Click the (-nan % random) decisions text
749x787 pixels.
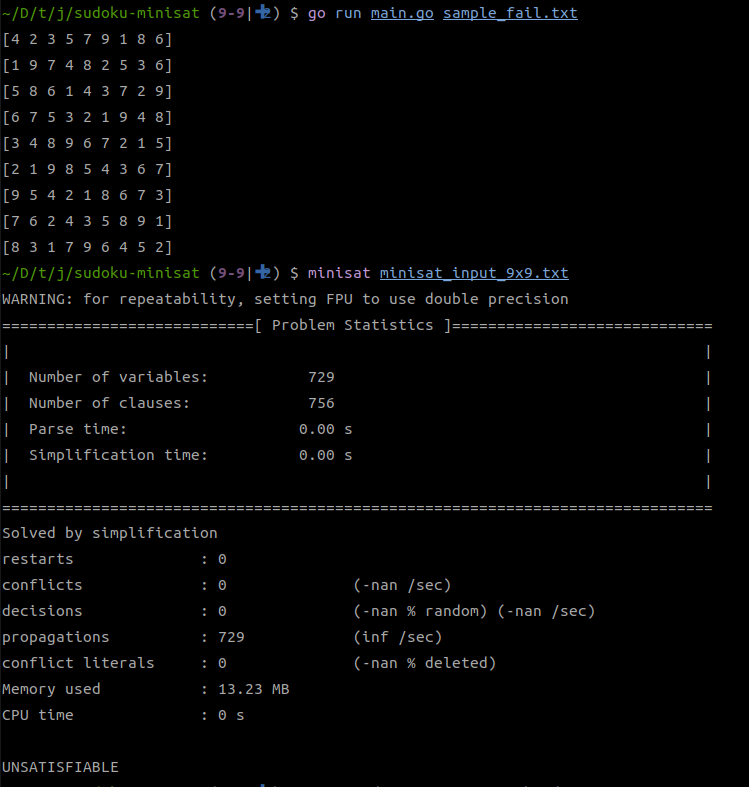click(x=420, y=611)
